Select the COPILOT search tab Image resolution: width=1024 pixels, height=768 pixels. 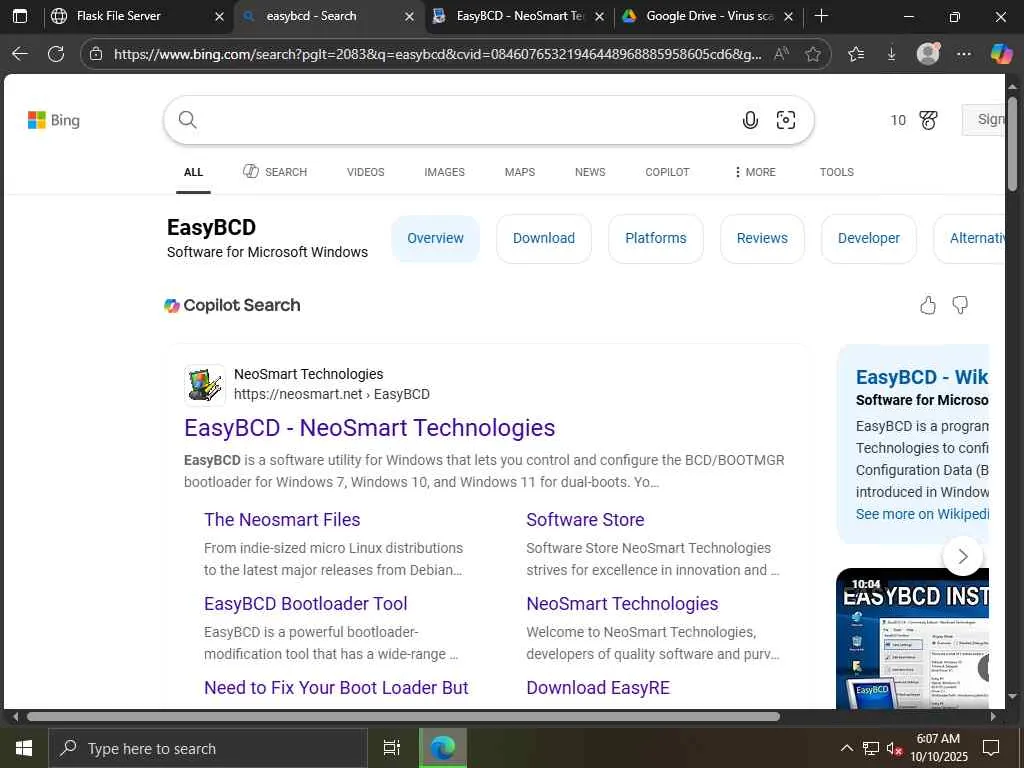667,172
